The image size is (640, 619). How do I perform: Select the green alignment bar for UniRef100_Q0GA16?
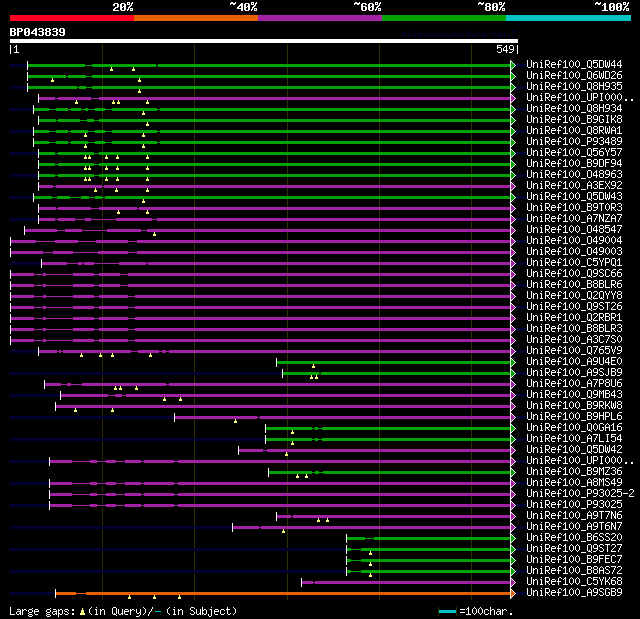click(388, 429)
